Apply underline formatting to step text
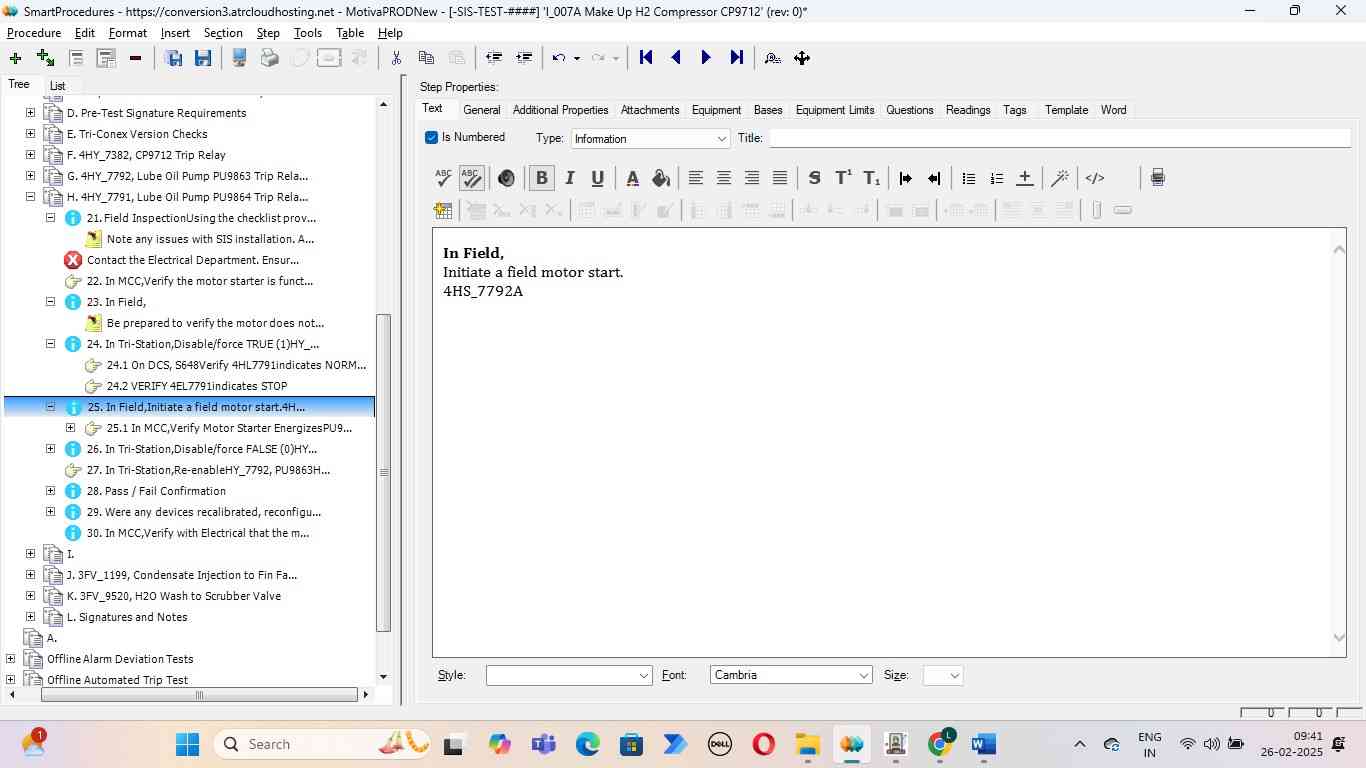 [598, 178]
